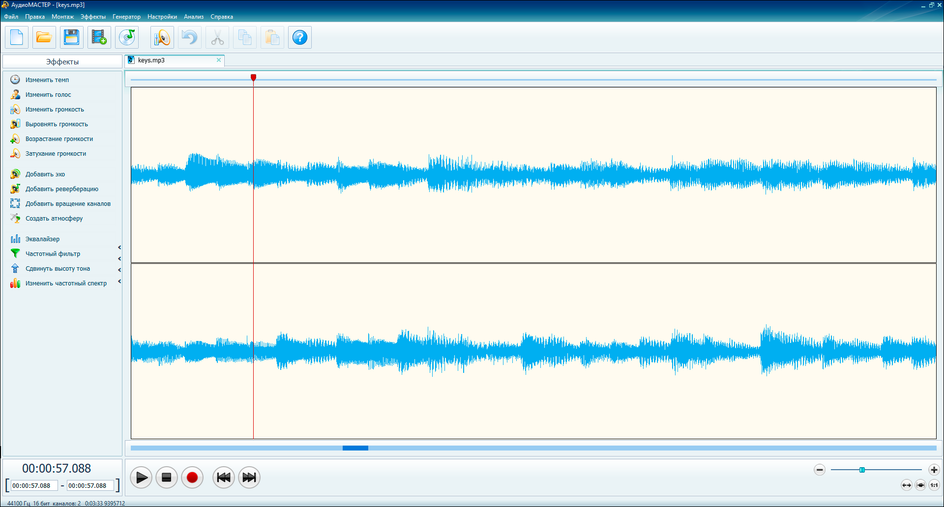The height and width of the screenshot is (507, 944).
Task: Open the Частотный фильтр effect
Action: click(x=52, y=254)
